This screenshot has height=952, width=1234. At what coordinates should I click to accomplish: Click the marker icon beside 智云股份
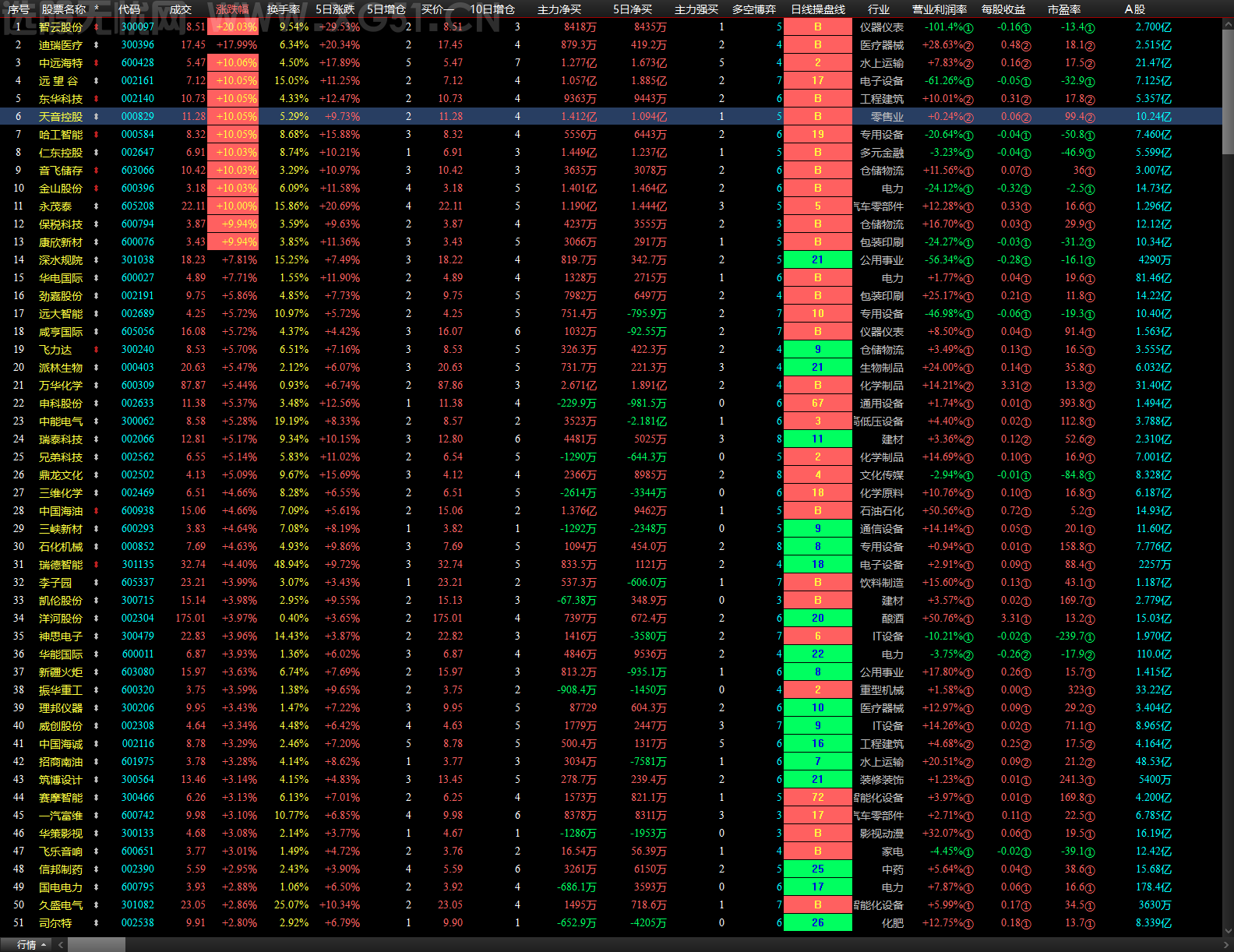96,27
